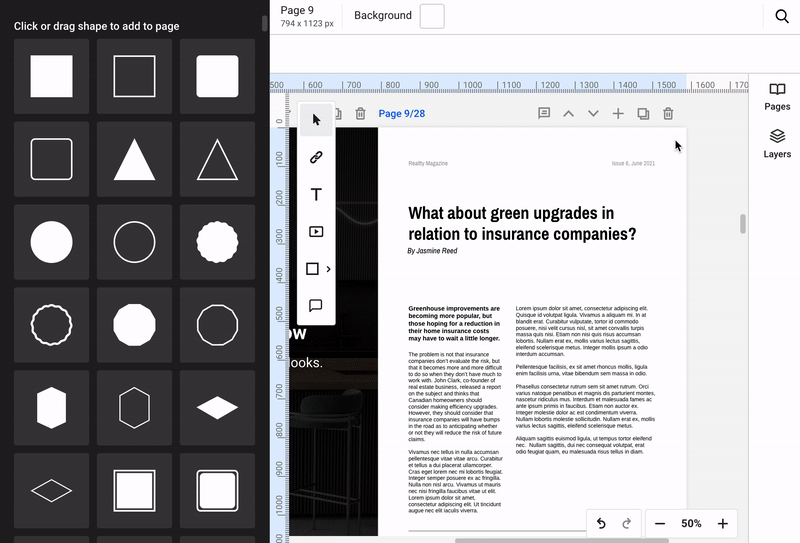Select the 'By Jasmine Reed' byline
800x543 pixels.
[432, 251]
